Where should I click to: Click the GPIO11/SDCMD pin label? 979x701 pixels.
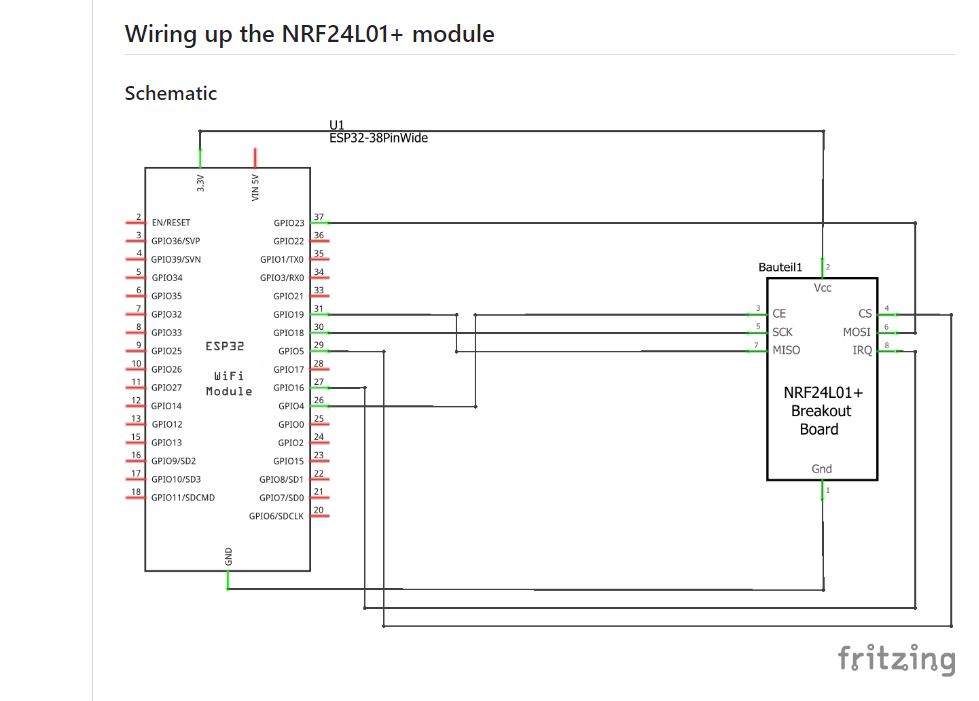(x=183, y=498)
